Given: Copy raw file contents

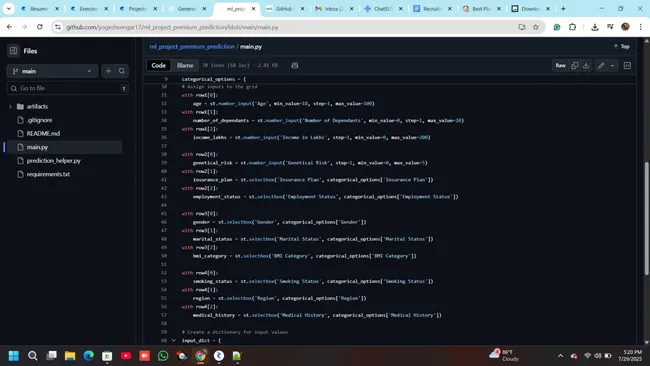Looking at the screenshot, I should pyautogui.click(x=575, y=65).
